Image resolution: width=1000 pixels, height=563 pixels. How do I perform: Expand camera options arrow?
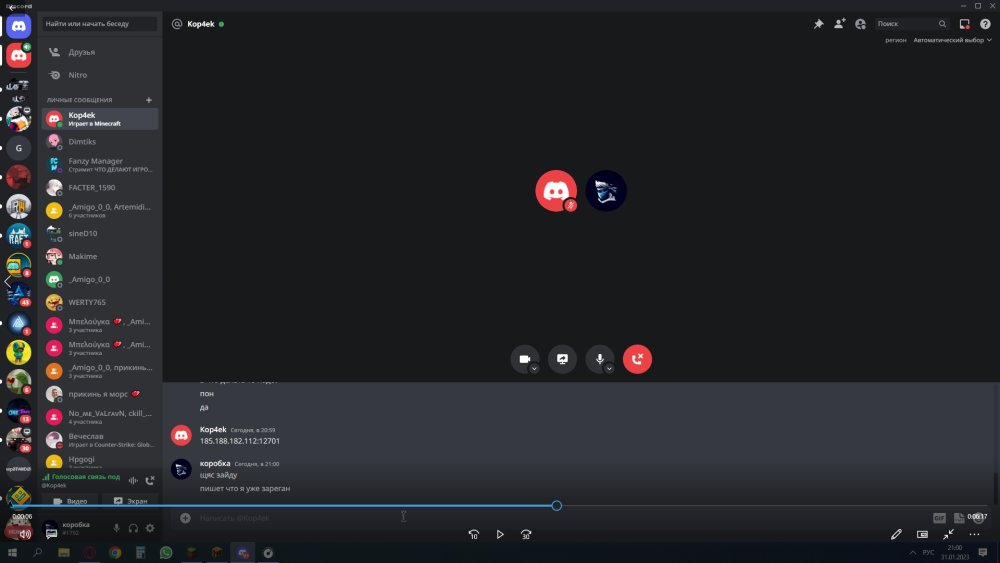(x=534, y=369)
